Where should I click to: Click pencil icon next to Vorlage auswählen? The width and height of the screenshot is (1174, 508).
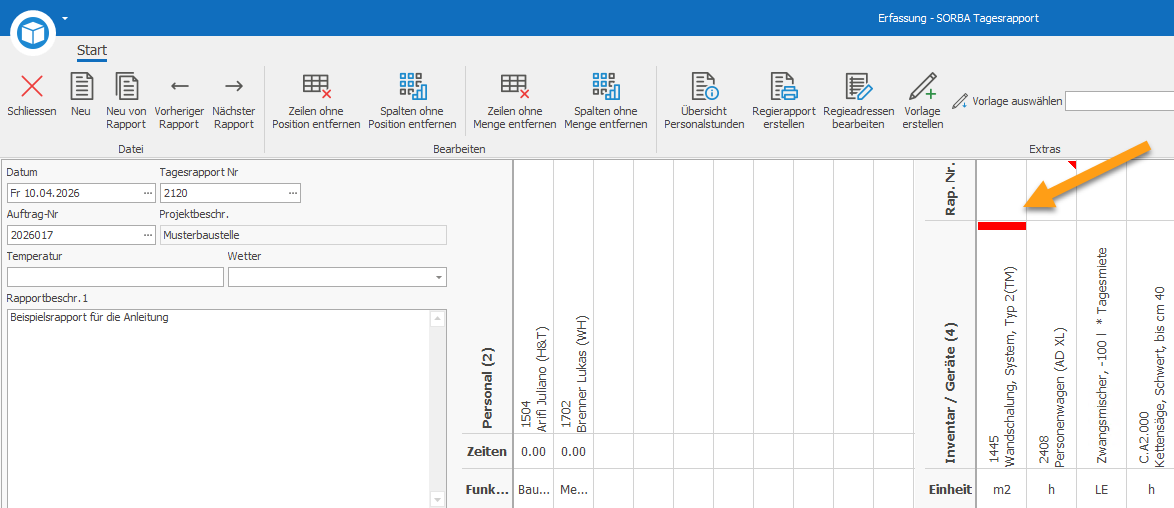point(960,100)
